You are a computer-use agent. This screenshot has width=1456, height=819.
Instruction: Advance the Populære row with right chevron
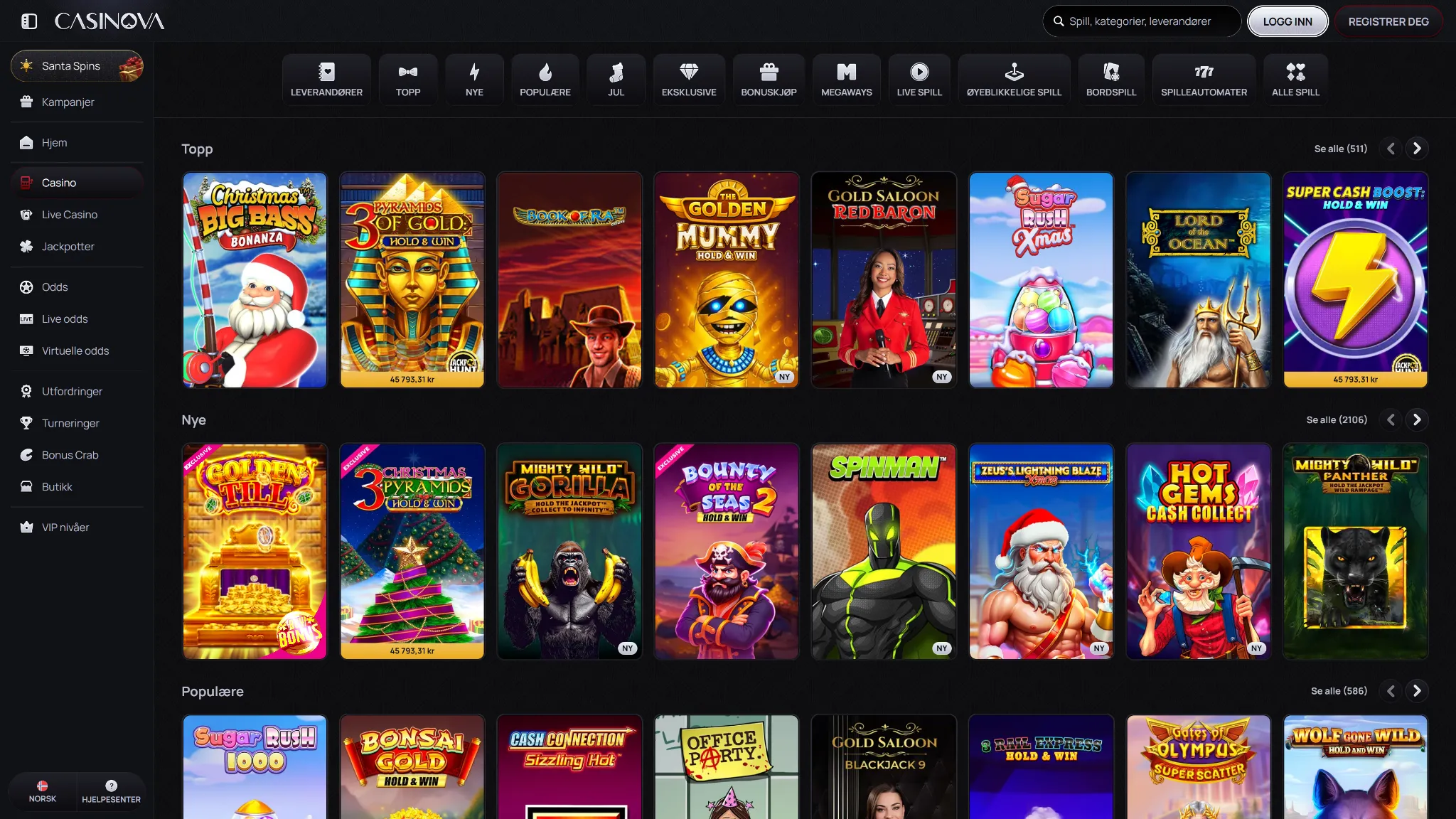[1417, 691]
